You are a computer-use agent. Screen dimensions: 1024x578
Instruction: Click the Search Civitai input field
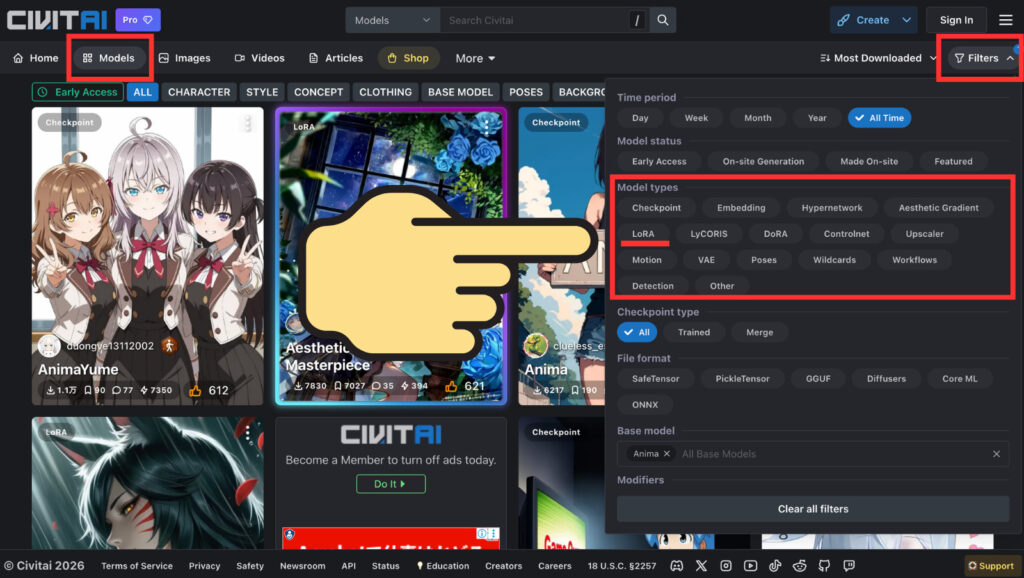[535, 20]
